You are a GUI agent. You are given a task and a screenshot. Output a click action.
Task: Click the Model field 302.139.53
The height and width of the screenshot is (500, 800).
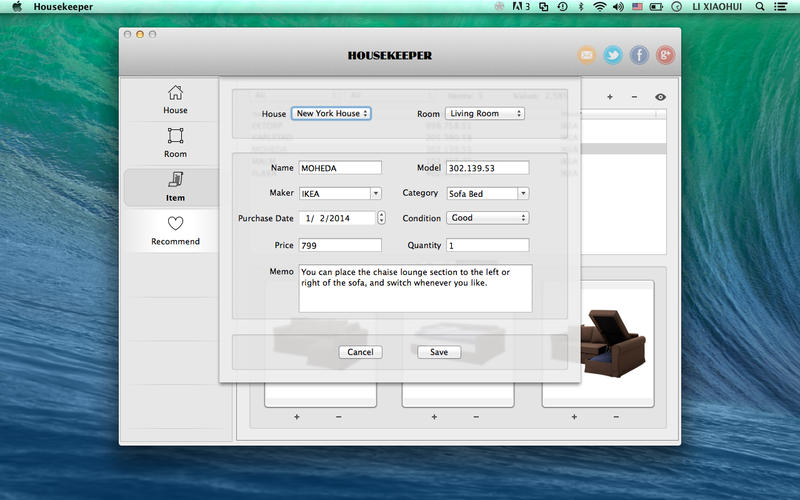pos(487,168)
